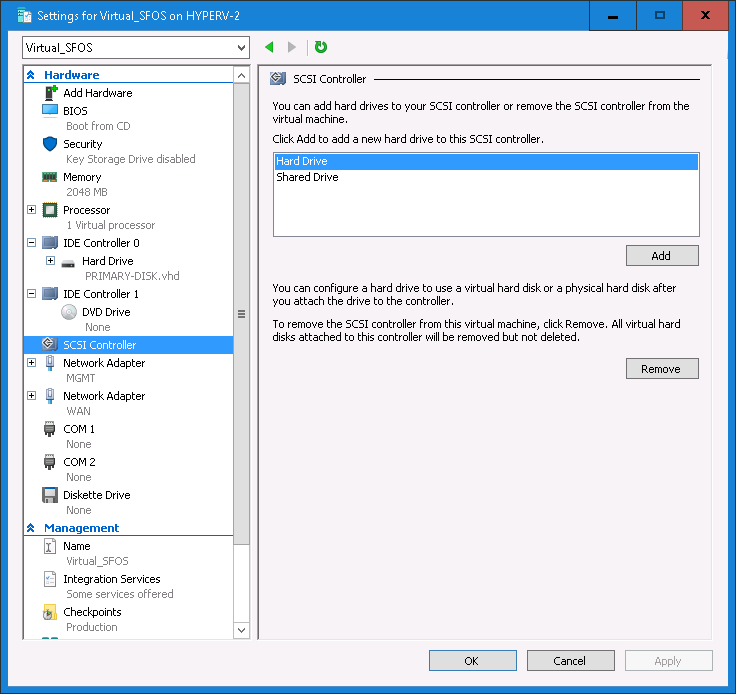Click the Diskette Drive floppy icon
The height and width of the screenshot is (694, 736).
tap(50, 495)
